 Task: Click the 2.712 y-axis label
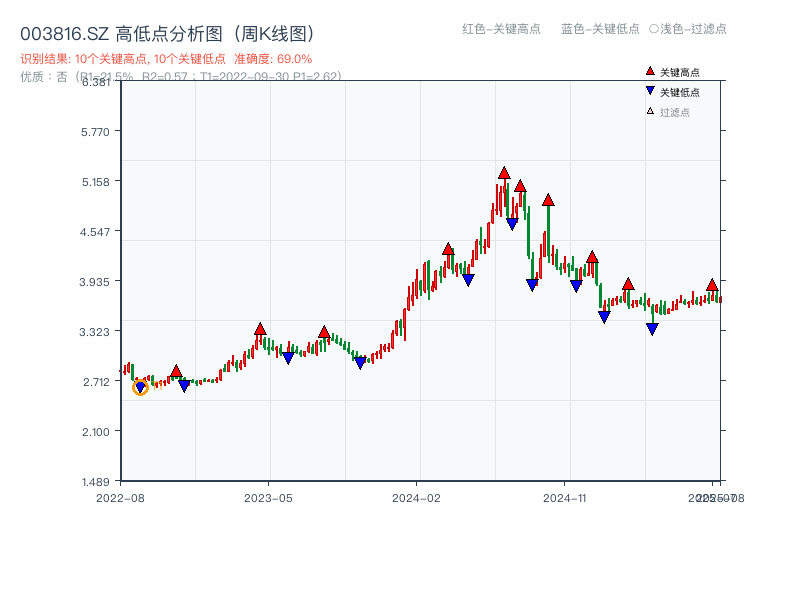[95, 382]
